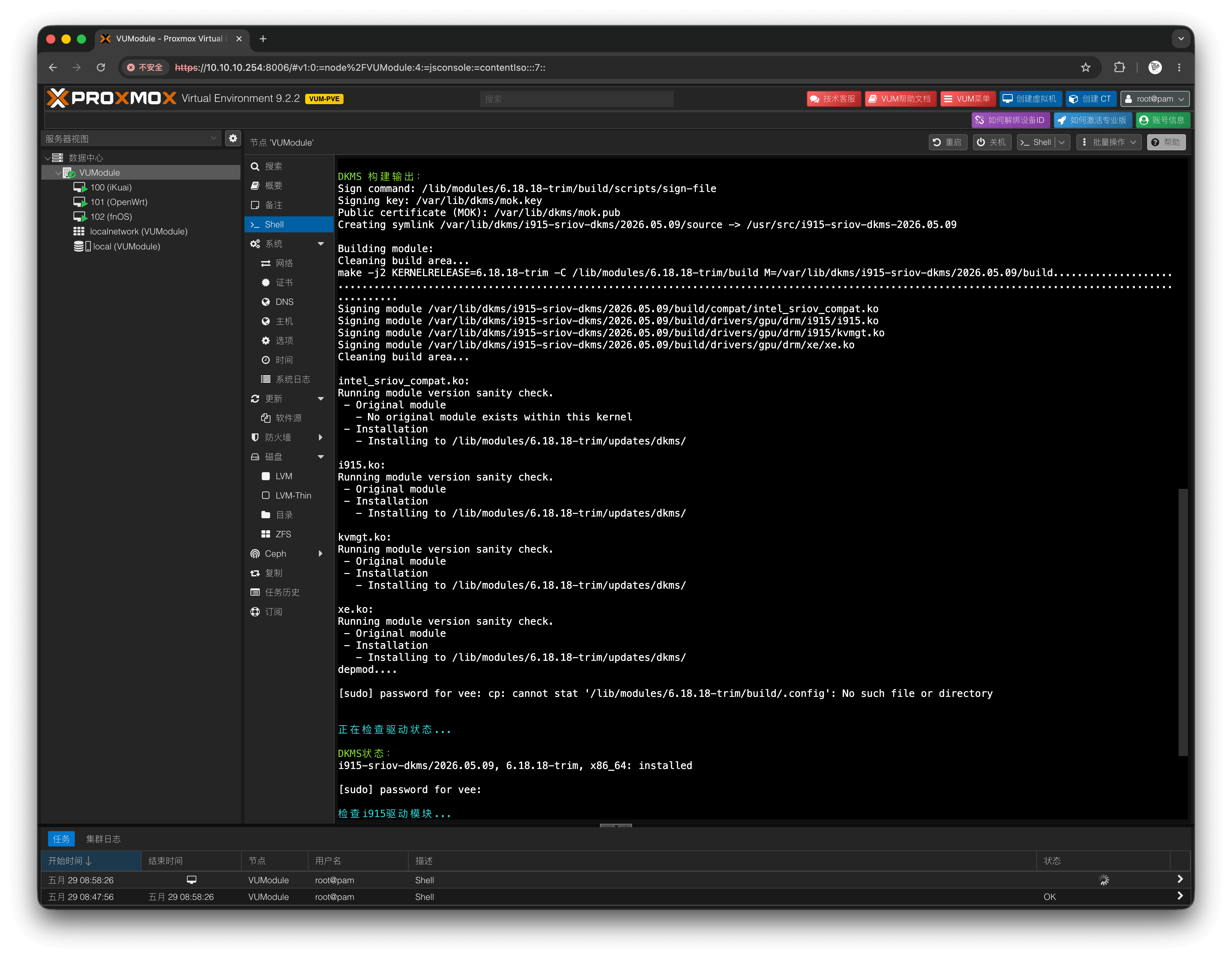Open the Shell button dropdown arrow
The height and width of the screenshot is (959, 1232).
(1062, 142)
